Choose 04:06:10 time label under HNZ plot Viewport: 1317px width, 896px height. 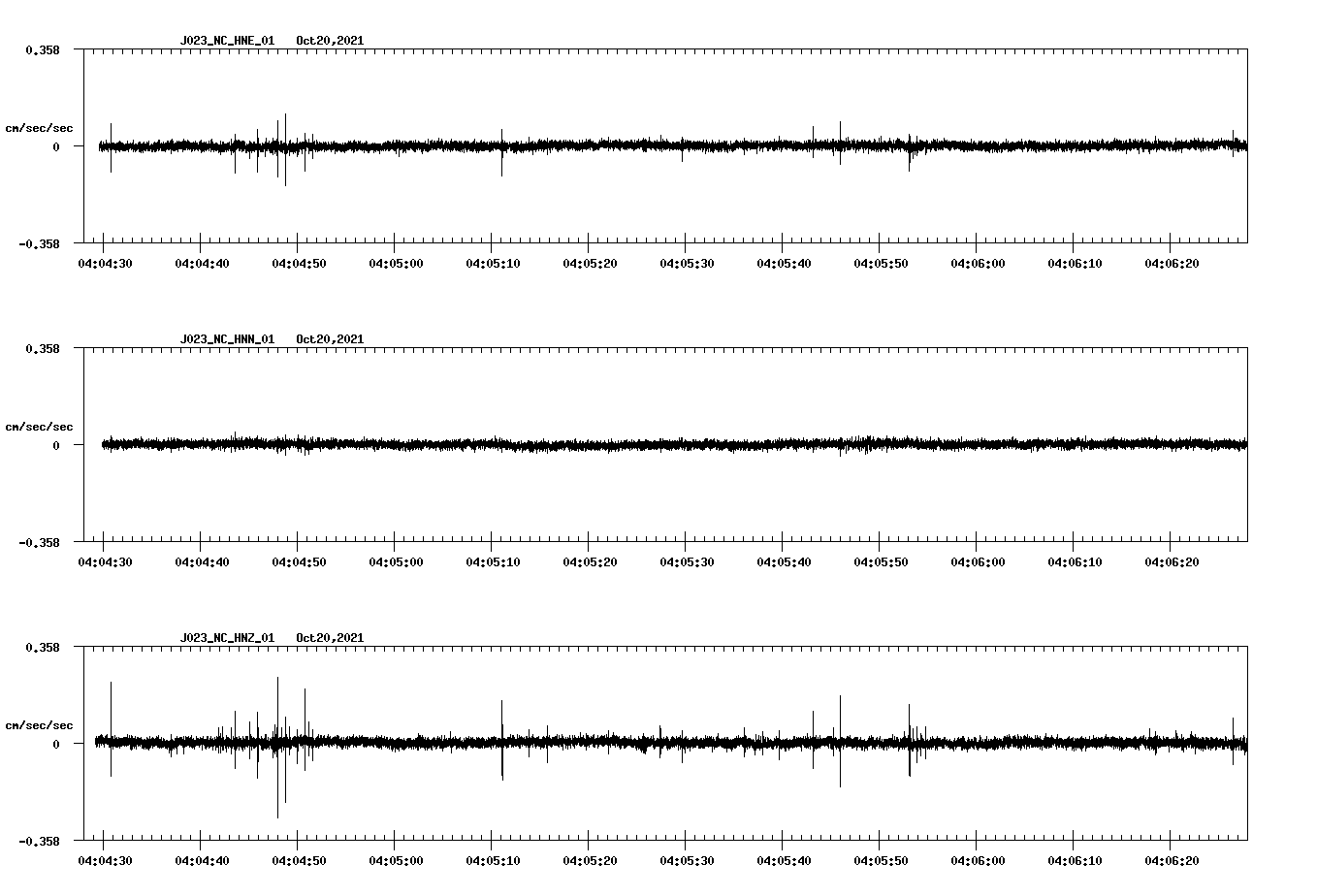(1075, 861)
